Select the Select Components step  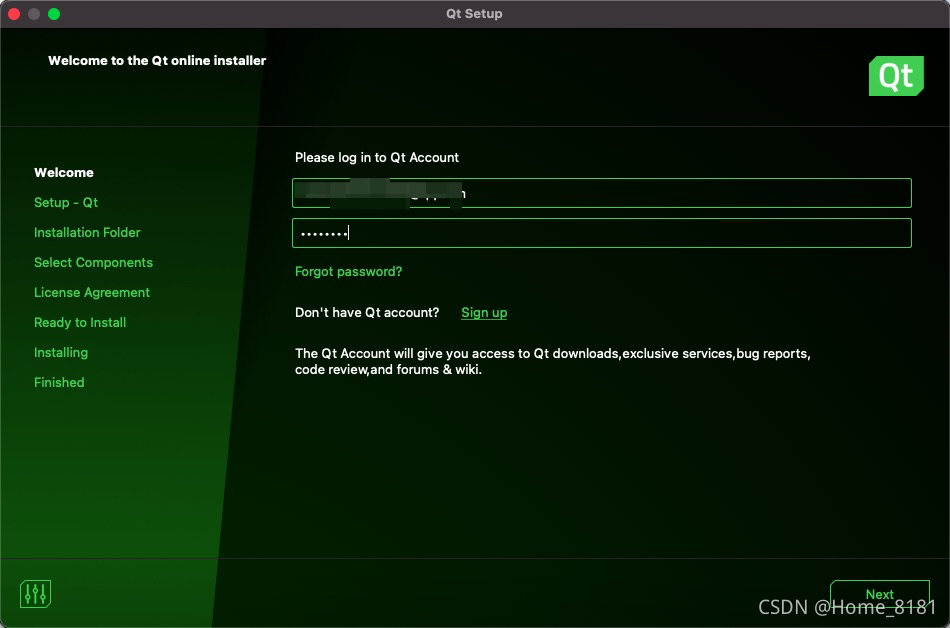93,262
